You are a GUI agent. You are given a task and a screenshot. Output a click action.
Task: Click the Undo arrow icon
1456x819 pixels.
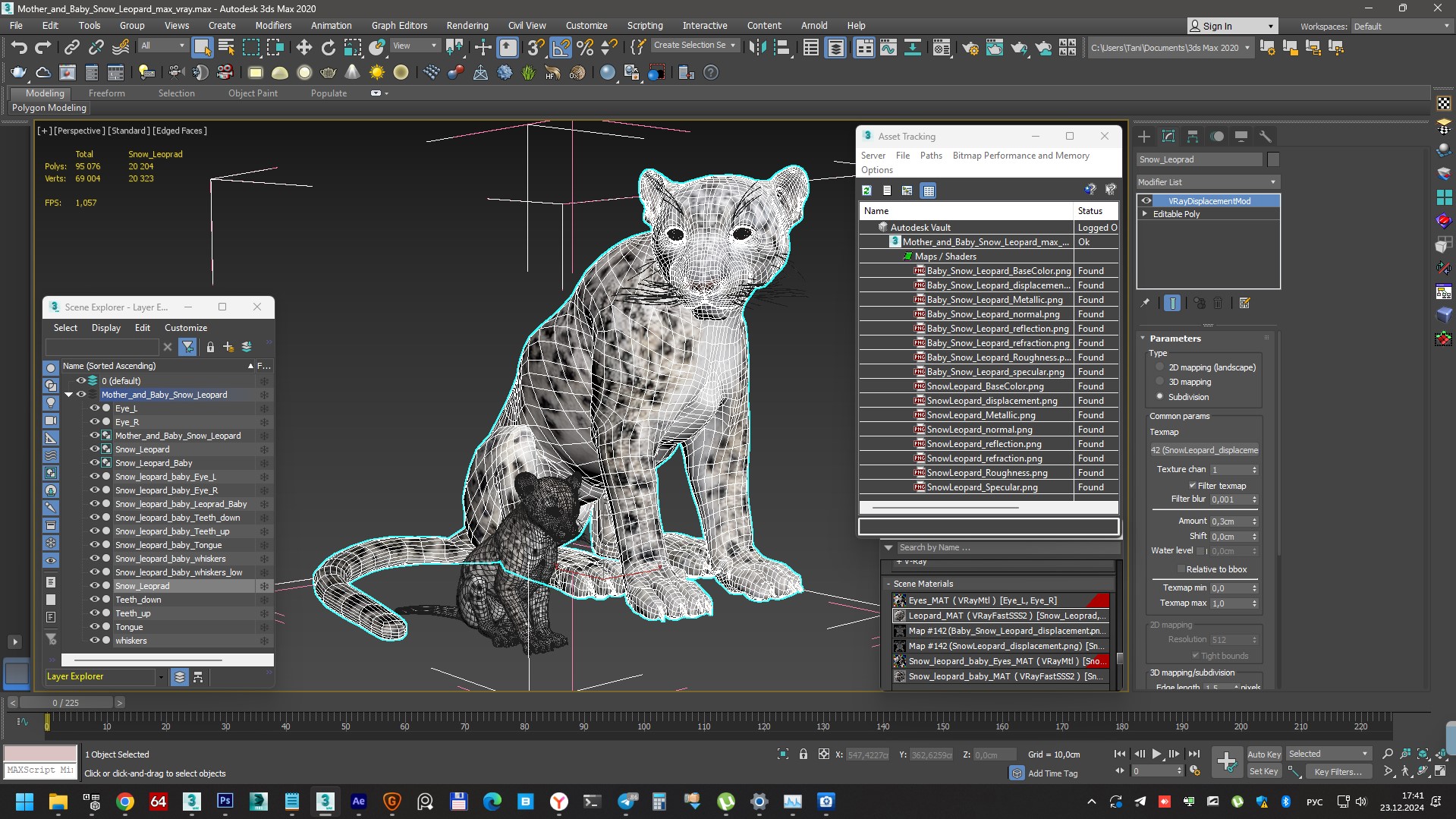pyautogui.click(x=19, y=48)
